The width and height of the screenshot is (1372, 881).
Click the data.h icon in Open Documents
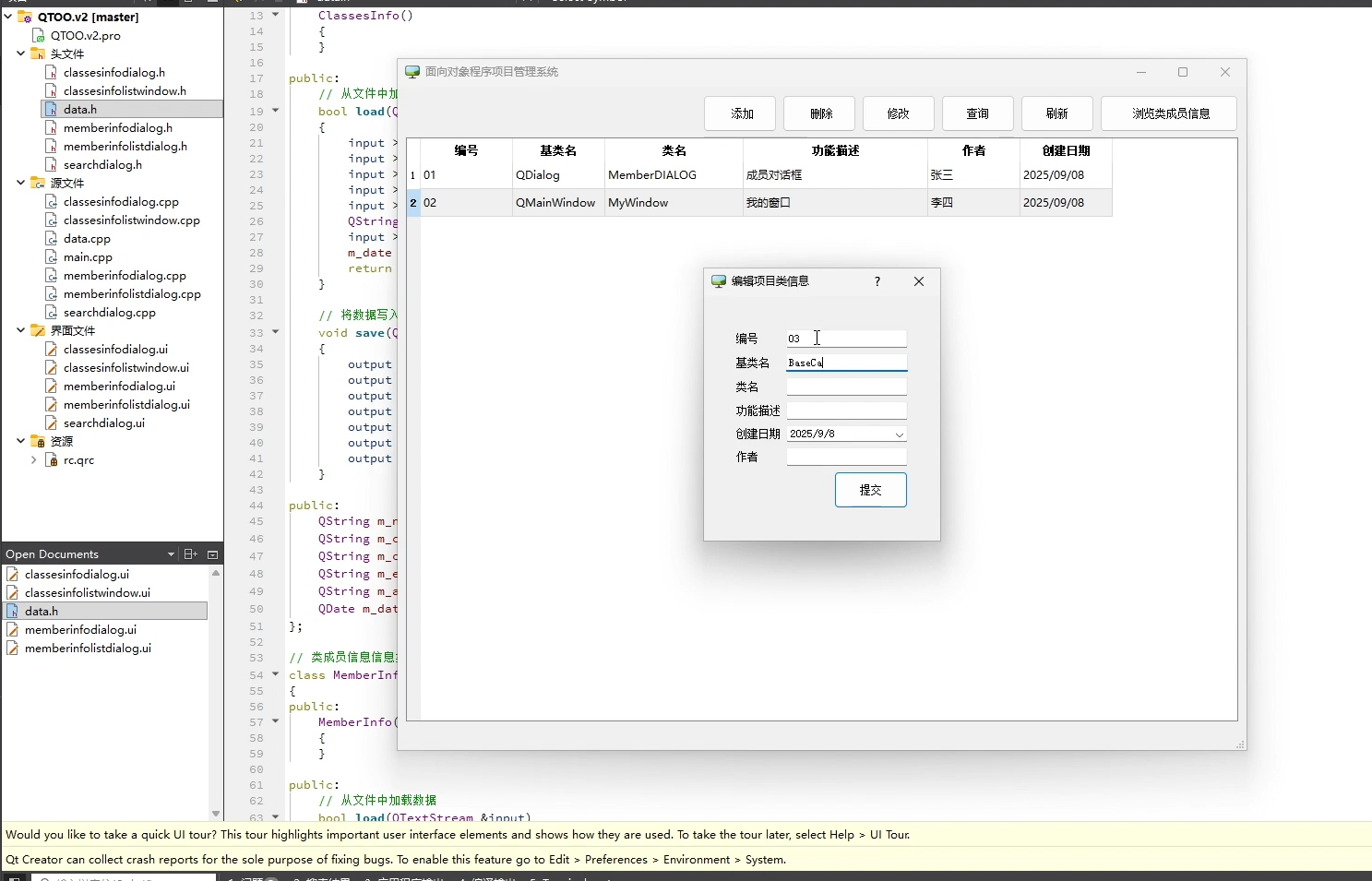coord(13,611)
